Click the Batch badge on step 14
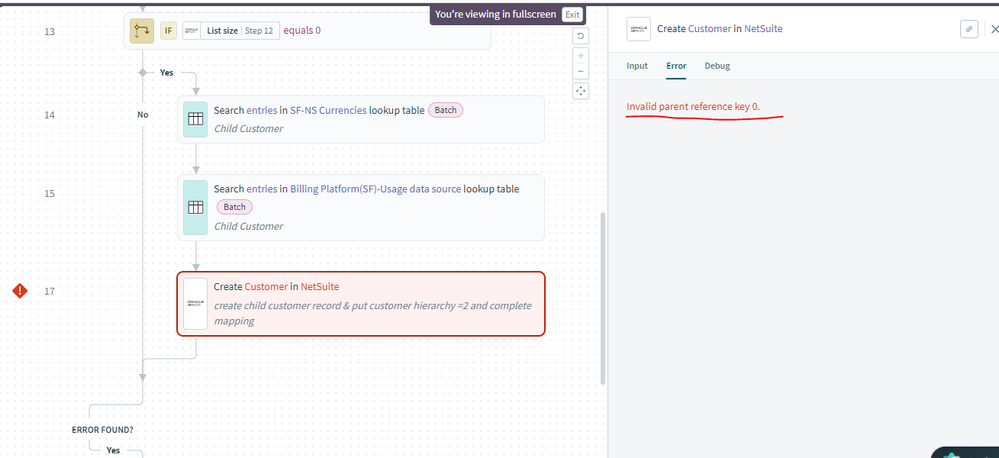This screenshot has width=999, height=458. coord(446,110)
